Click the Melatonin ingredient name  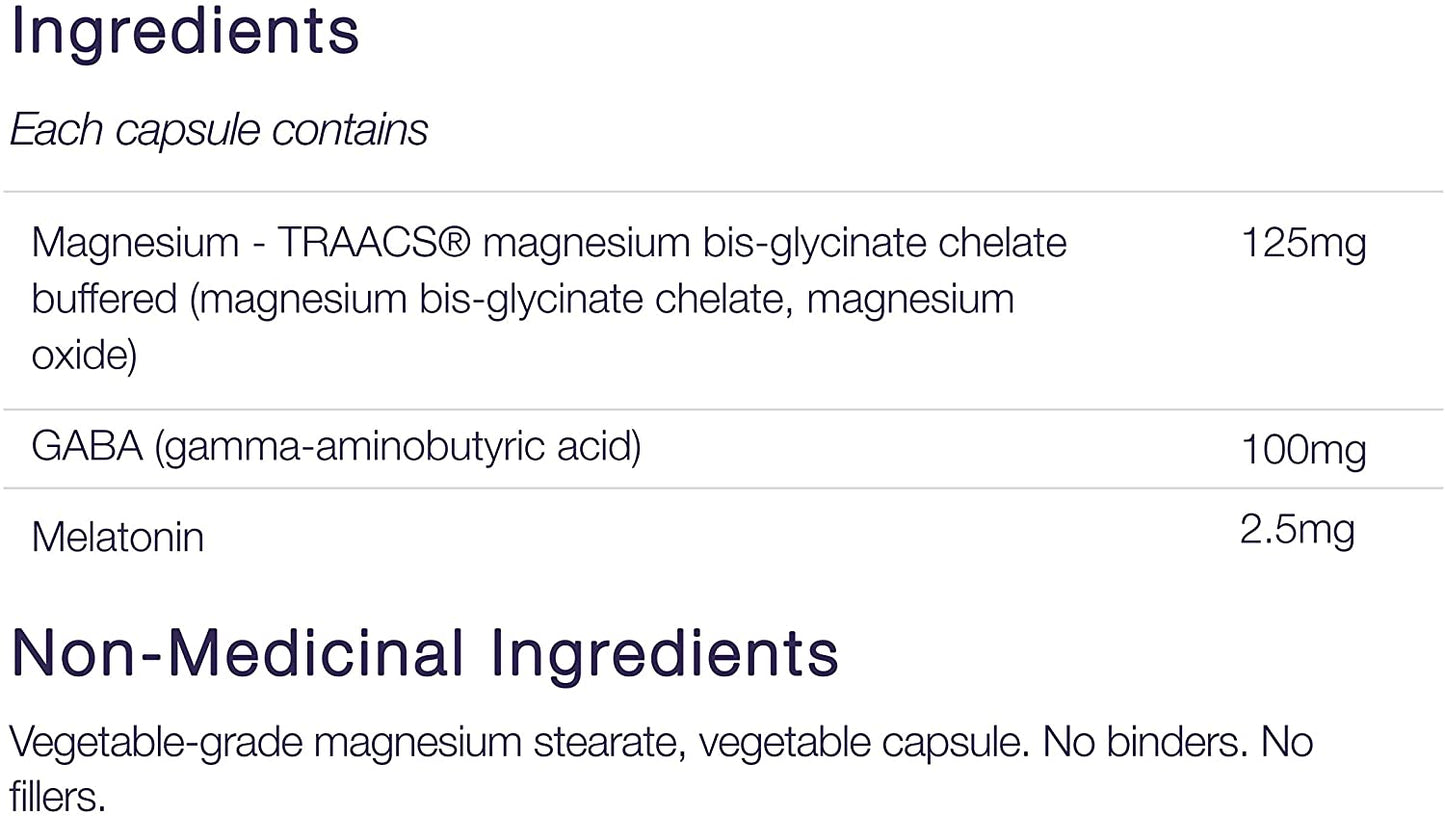tap(118, 537)
